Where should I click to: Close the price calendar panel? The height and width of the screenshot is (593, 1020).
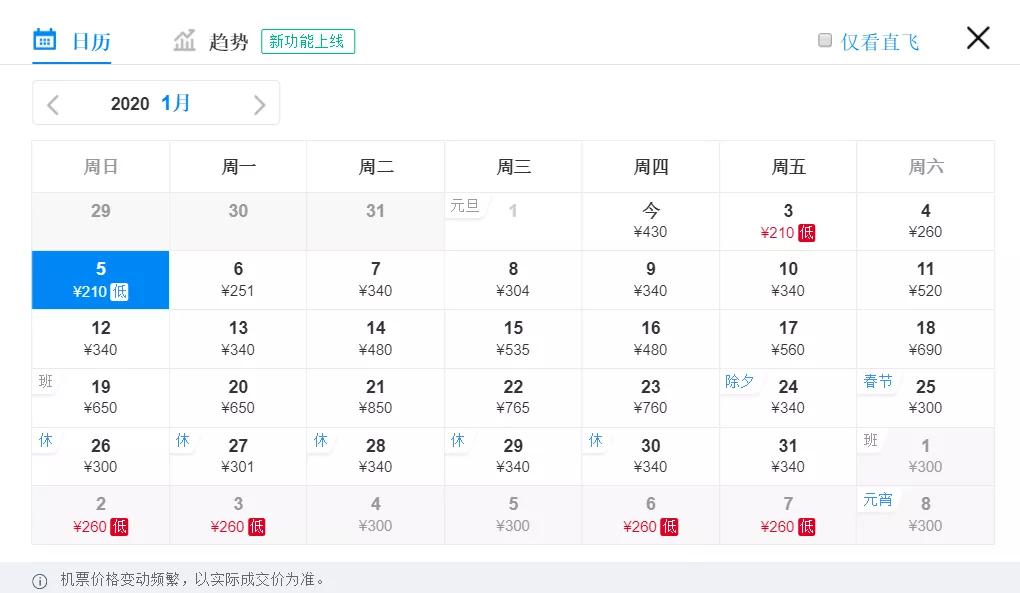977,38
